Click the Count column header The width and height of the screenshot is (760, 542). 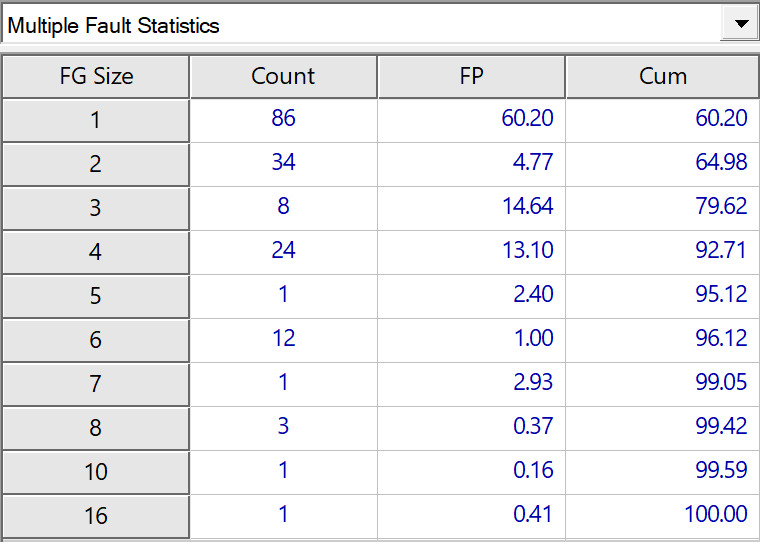tap(283, 76)
